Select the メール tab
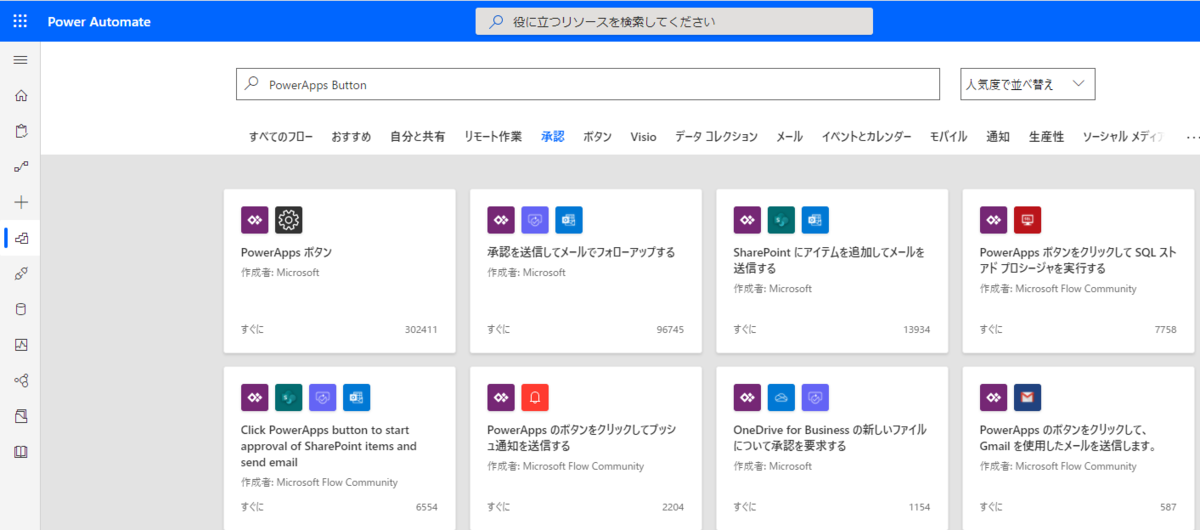 (x=790, y=137)
